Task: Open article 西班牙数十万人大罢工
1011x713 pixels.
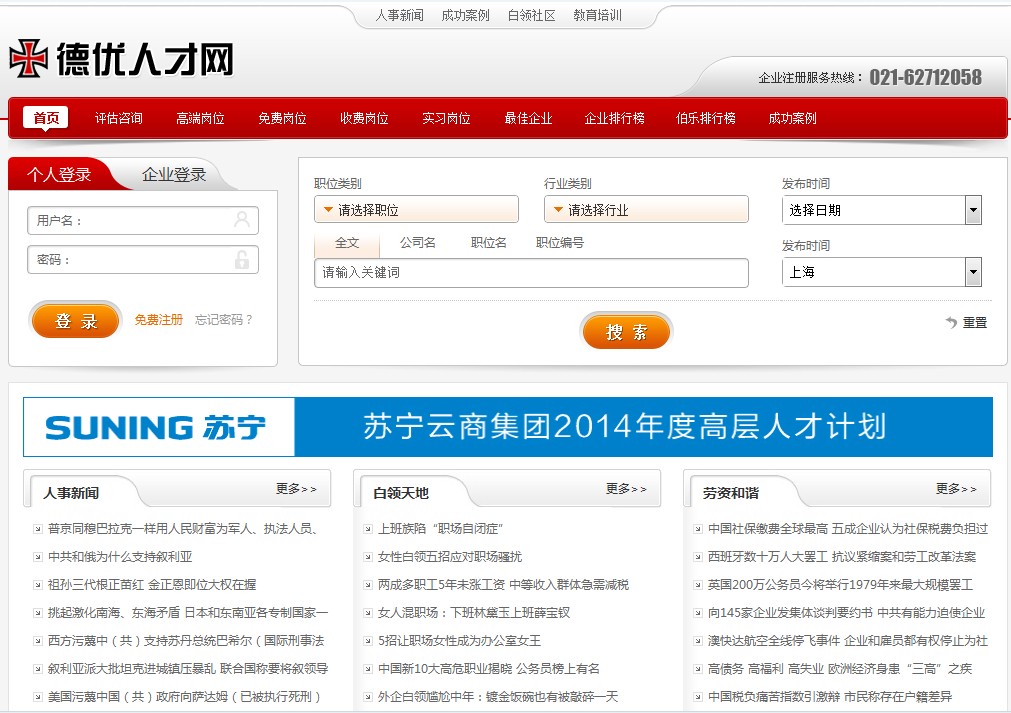Action: coord(842,556)
